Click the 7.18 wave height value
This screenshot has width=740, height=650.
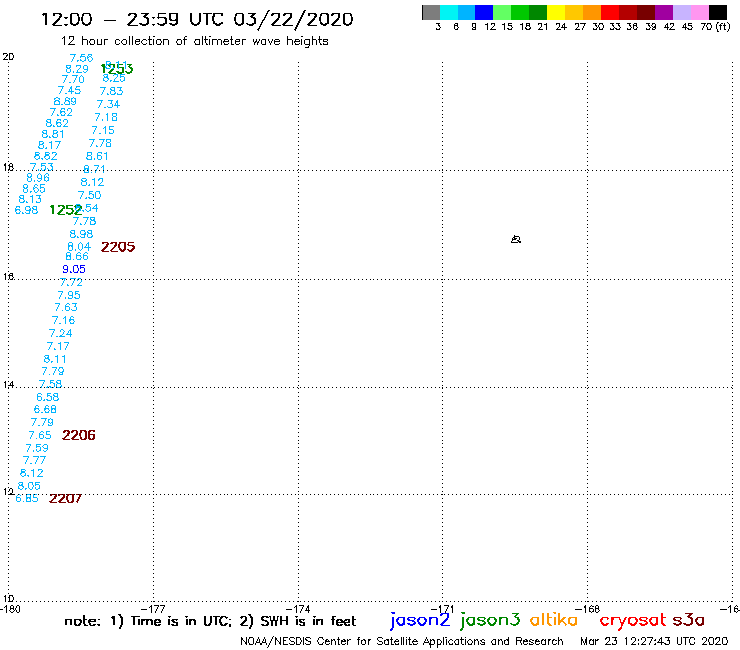point(106,117)
